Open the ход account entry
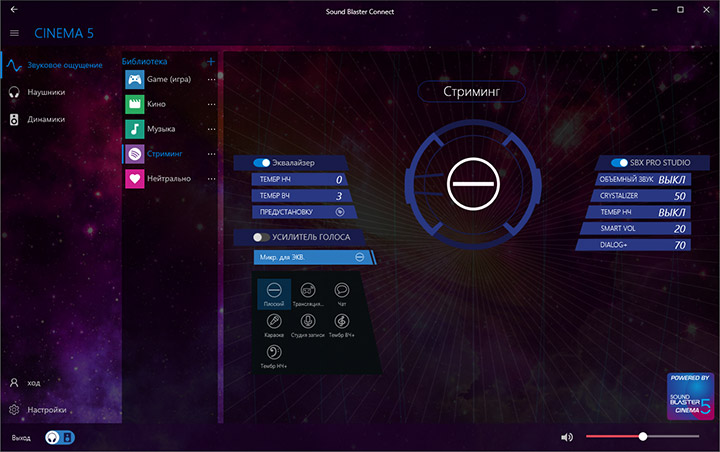 61,383
